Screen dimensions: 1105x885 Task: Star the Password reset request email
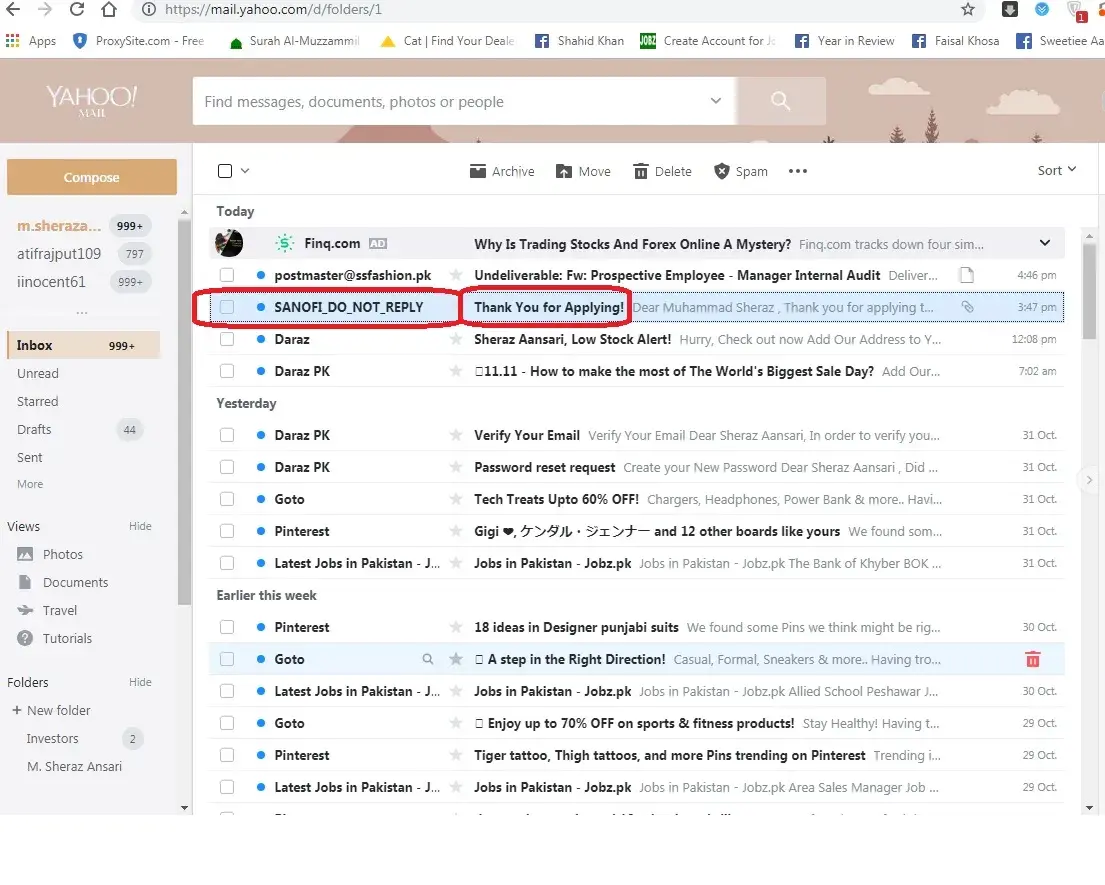456,467
